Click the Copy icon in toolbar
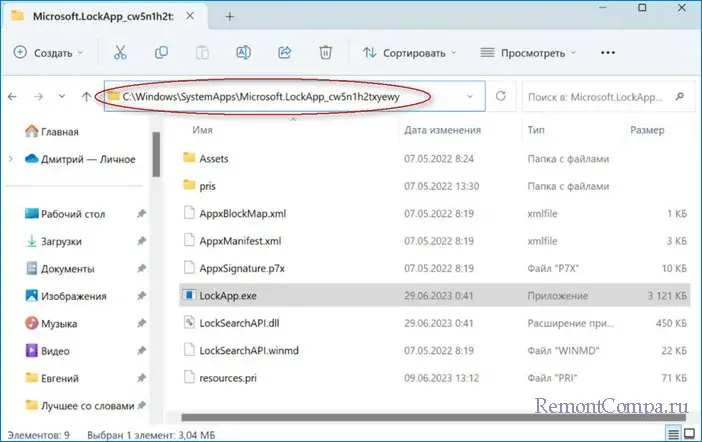 coord(161,52)
